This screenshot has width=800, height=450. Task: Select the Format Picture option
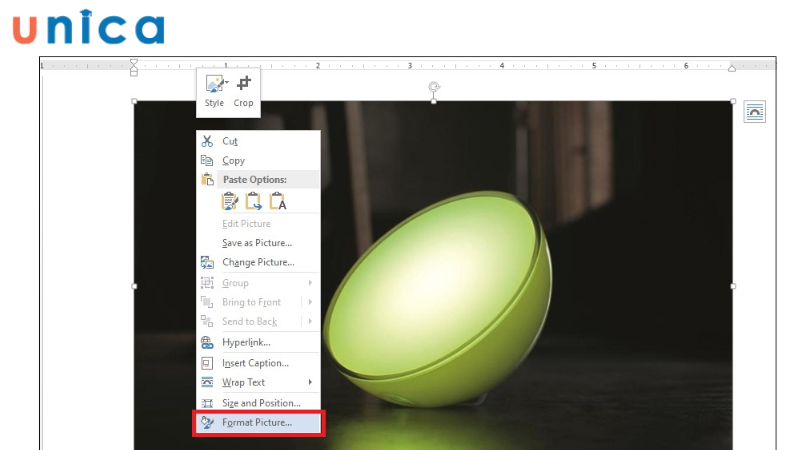point(257,423)
